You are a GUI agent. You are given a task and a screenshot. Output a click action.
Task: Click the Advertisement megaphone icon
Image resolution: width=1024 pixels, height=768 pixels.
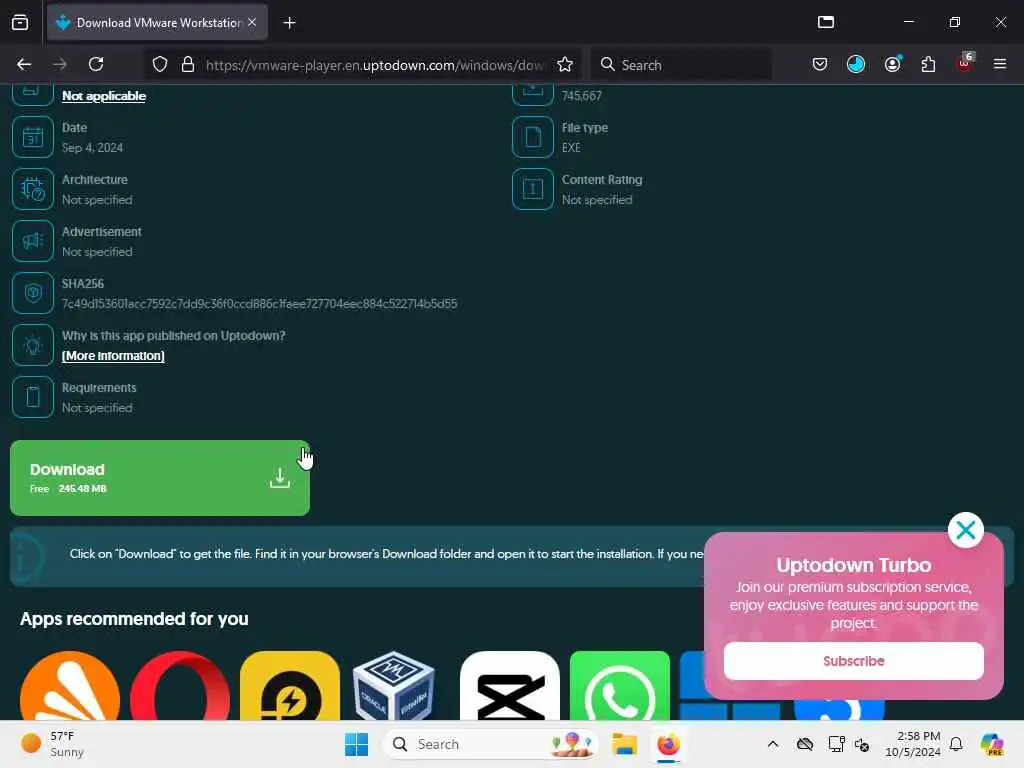tap(33, 241)
